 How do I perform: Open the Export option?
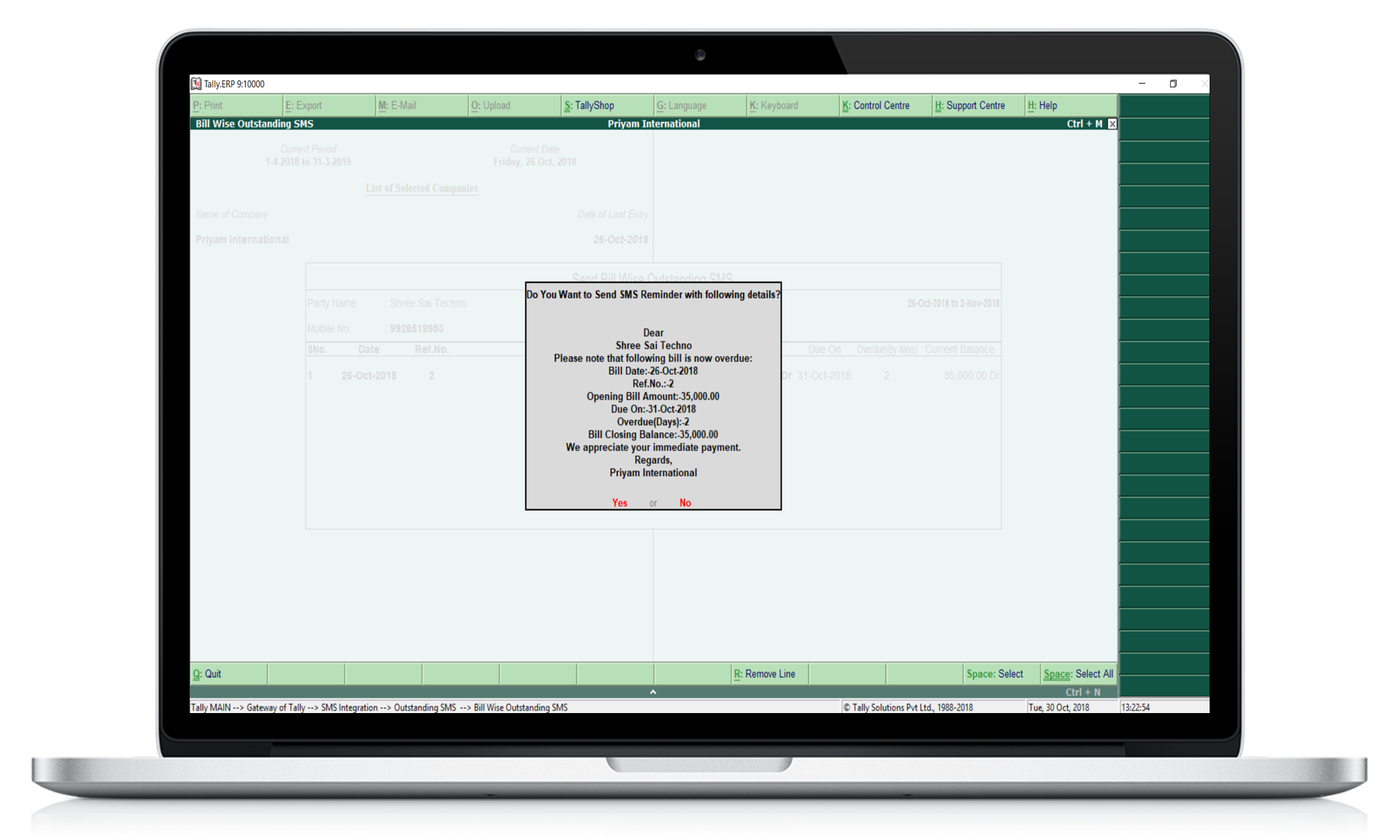329,105
